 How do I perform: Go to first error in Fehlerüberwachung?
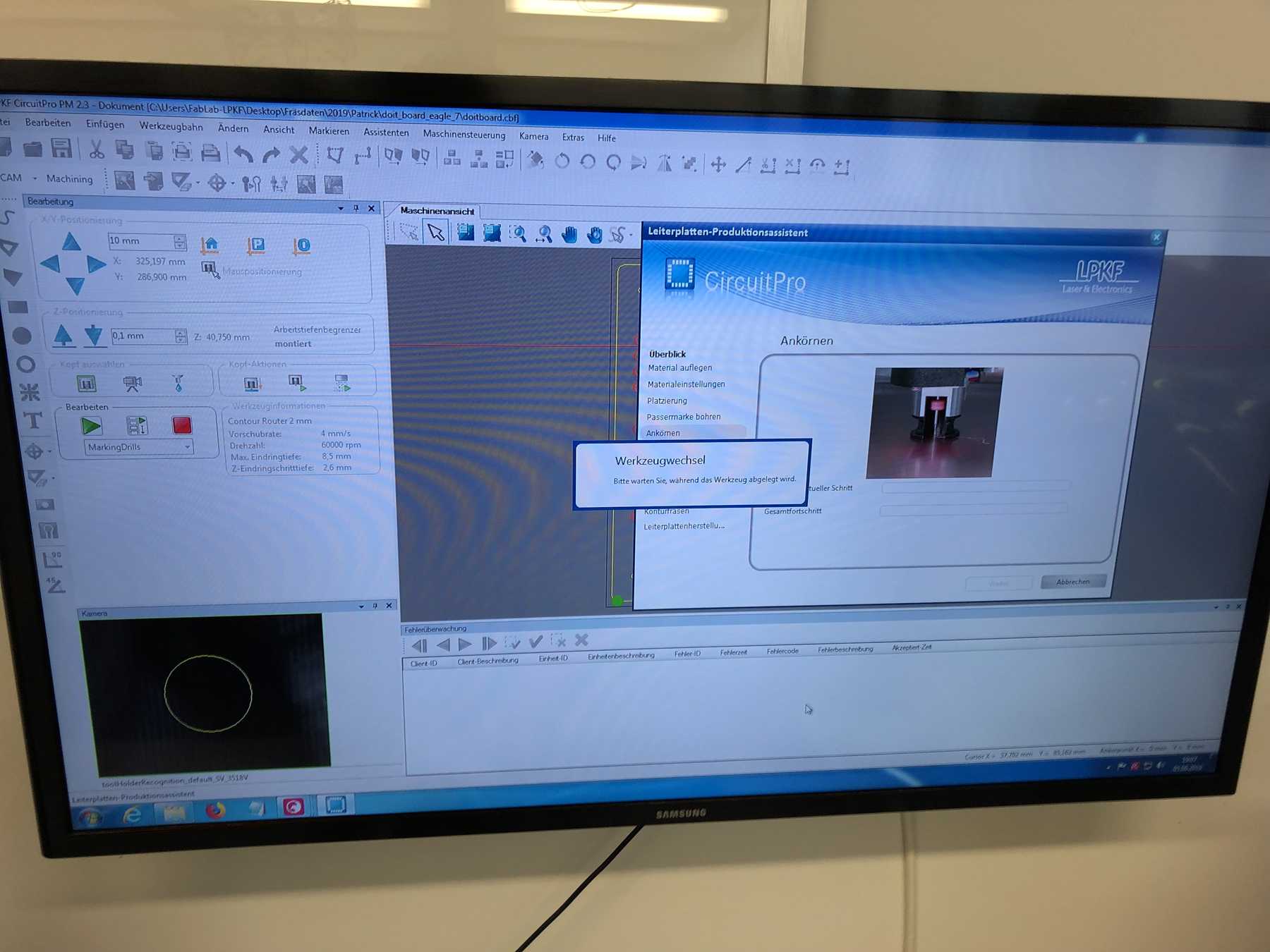(x=420, y=645)
